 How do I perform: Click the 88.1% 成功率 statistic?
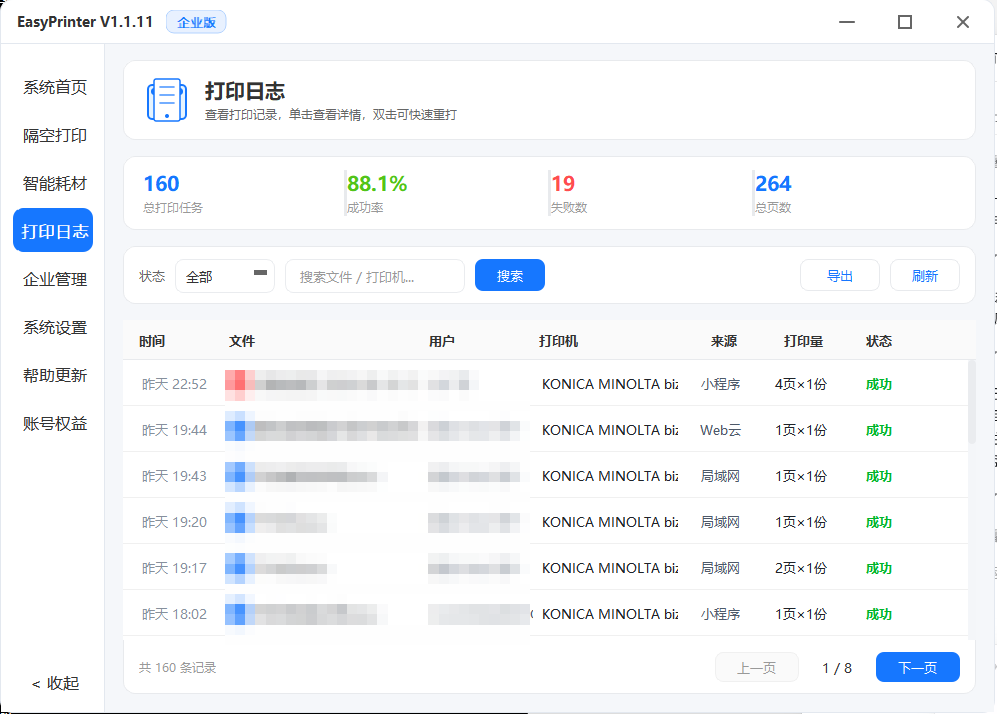click(x=376, y=193)
